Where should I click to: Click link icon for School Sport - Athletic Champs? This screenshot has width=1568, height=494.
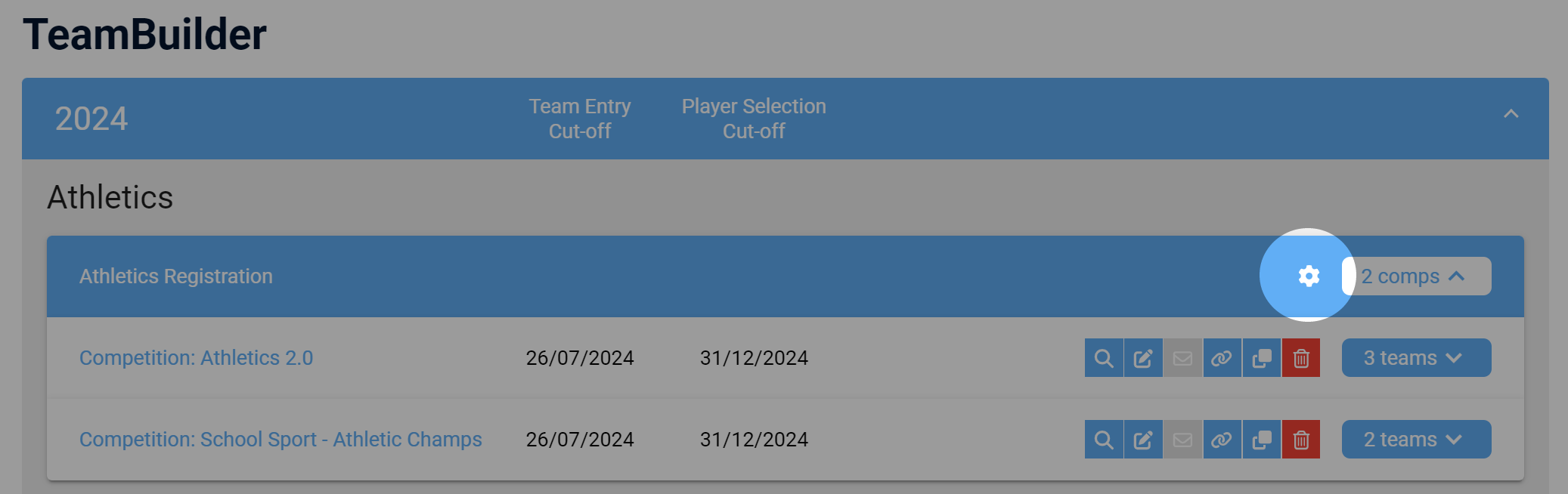pyautogui.click(x=1222, y=440)
